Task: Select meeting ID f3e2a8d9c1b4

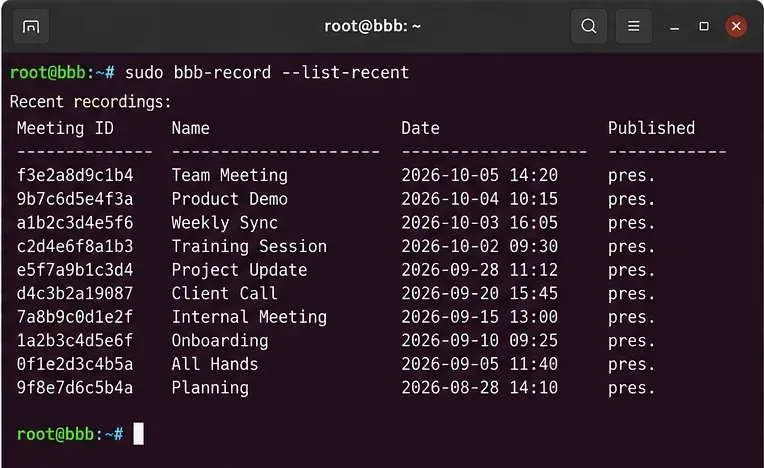Action: point(75,175)
